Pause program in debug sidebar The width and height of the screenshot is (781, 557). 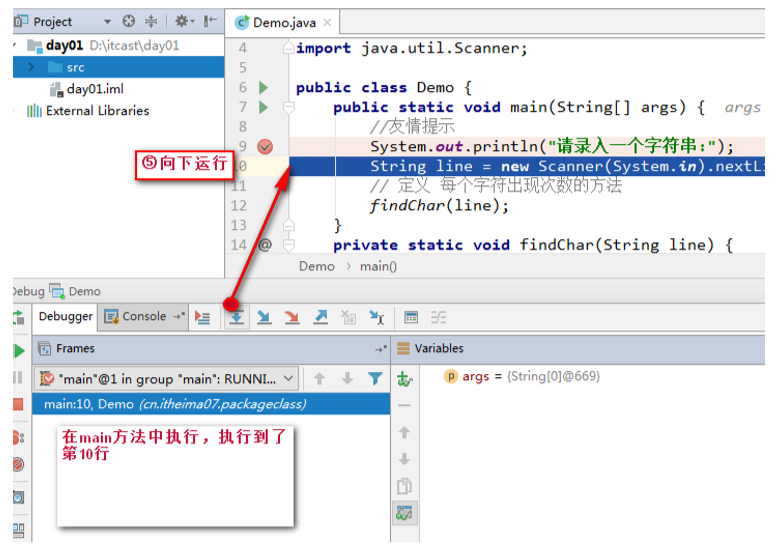tap(18, 378)
